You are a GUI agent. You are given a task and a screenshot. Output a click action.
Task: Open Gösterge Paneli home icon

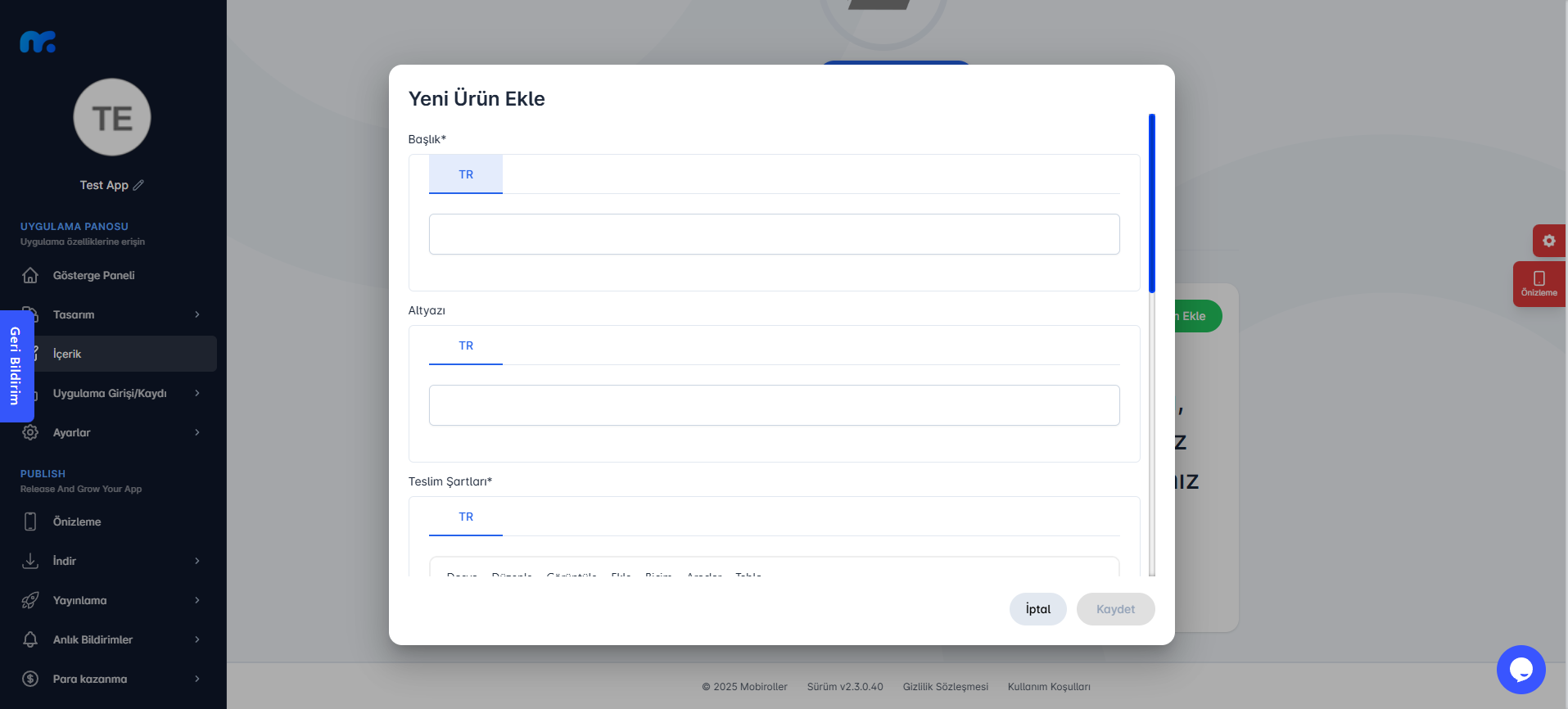(30, 275)
